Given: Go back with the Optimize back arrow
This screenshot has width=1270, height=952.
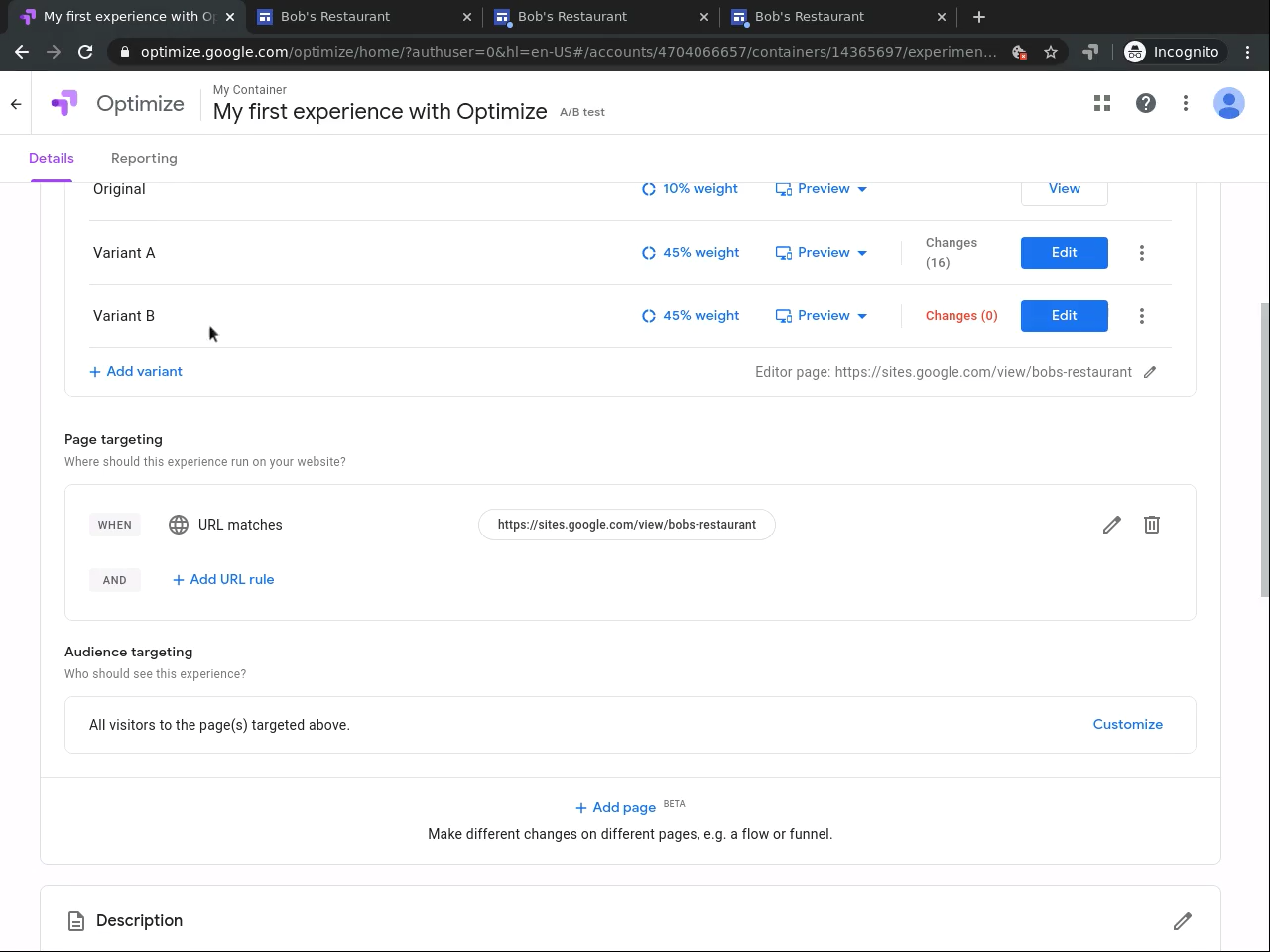Looking at the screenshot, I should (x=16, y=103).
